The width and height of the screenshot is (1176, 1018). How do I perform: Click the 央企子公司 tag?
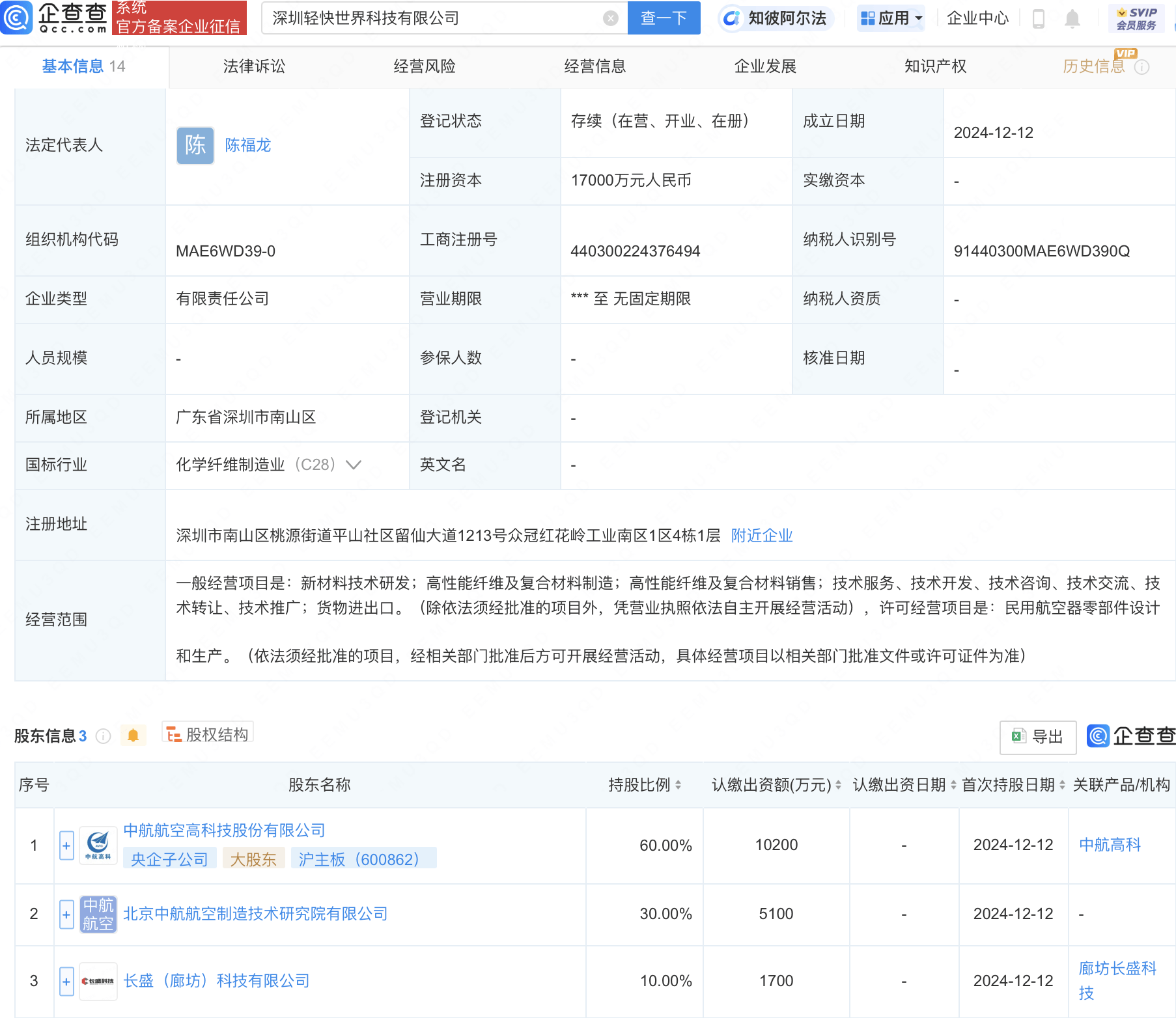point(169,859)
